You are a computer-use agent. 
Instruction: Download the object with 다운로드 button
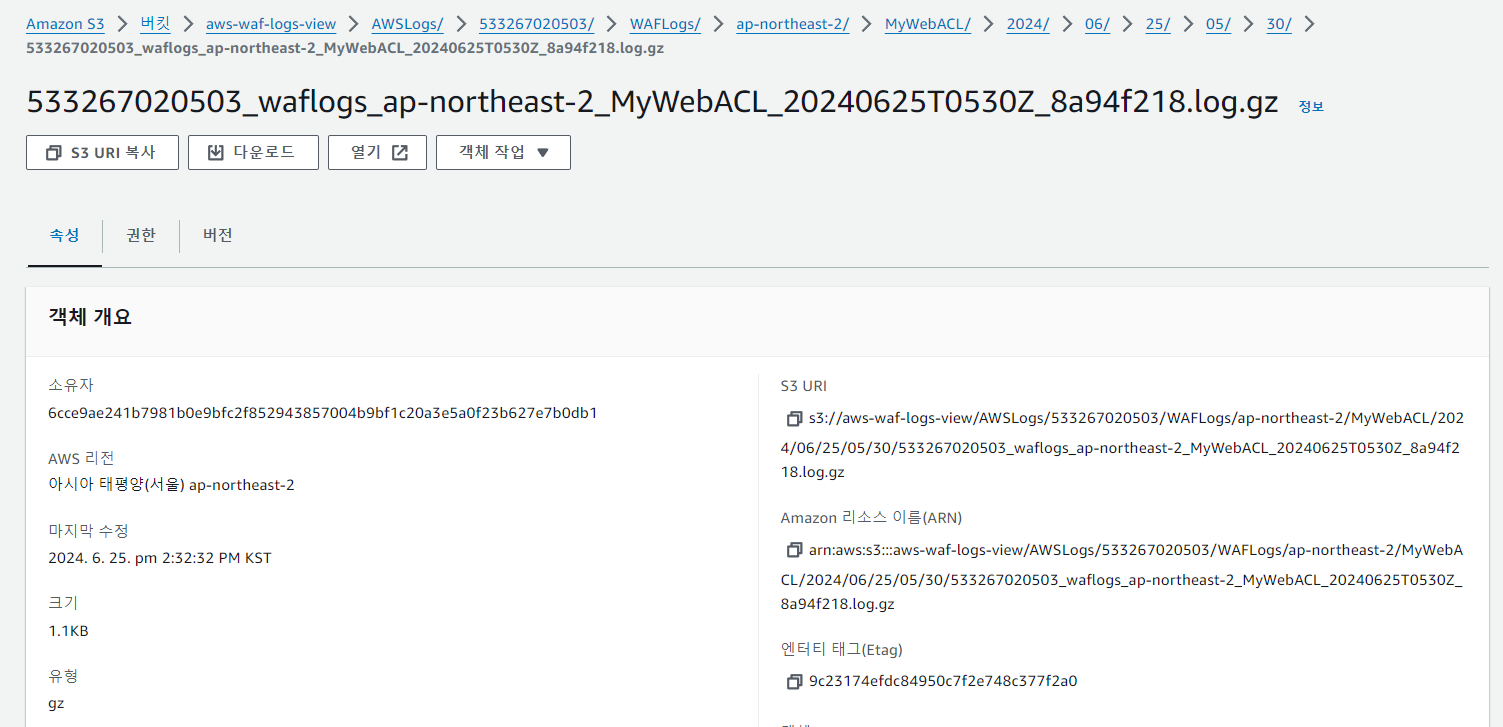point(253,153)
